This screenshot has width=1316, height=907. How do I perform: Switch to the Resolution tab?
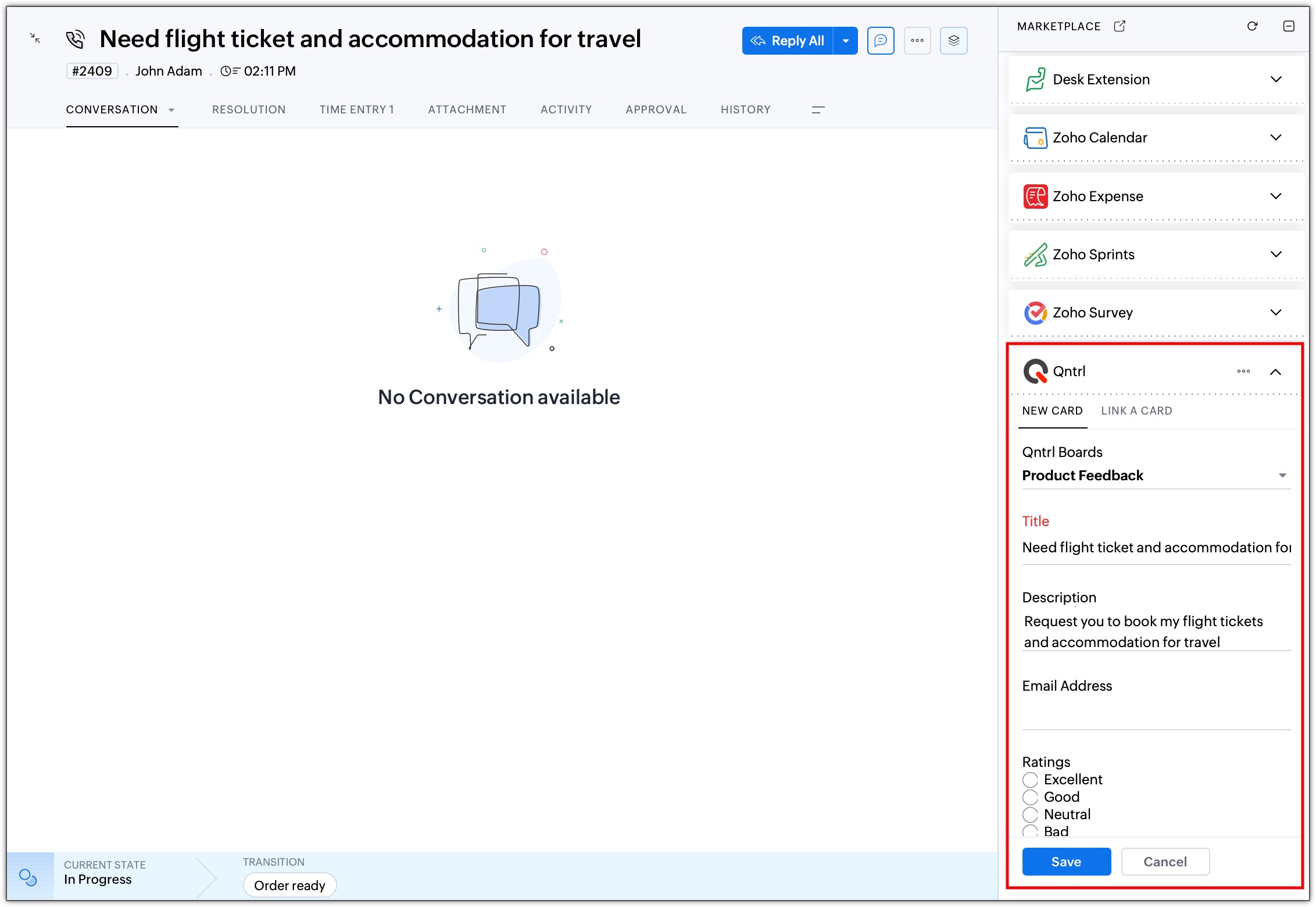click(x=248, y=110)
